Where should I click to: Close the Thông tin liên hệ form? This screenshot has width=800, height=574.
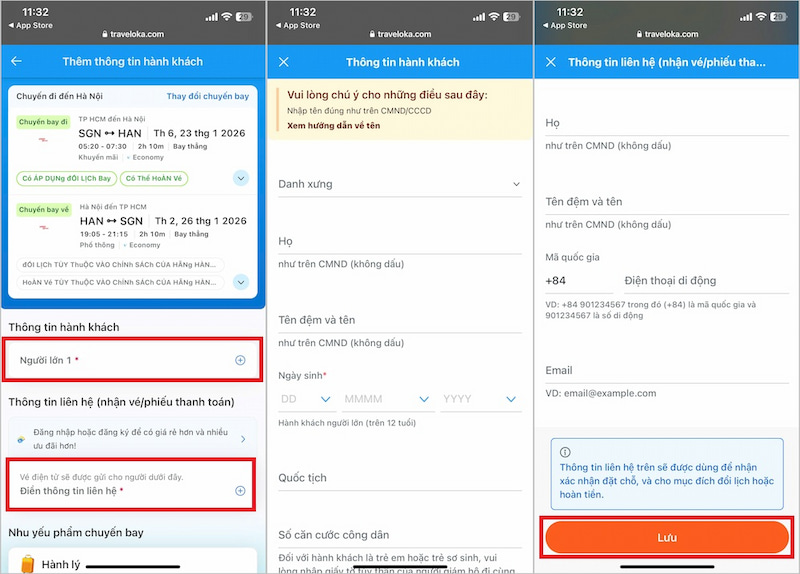click(551, 62)
